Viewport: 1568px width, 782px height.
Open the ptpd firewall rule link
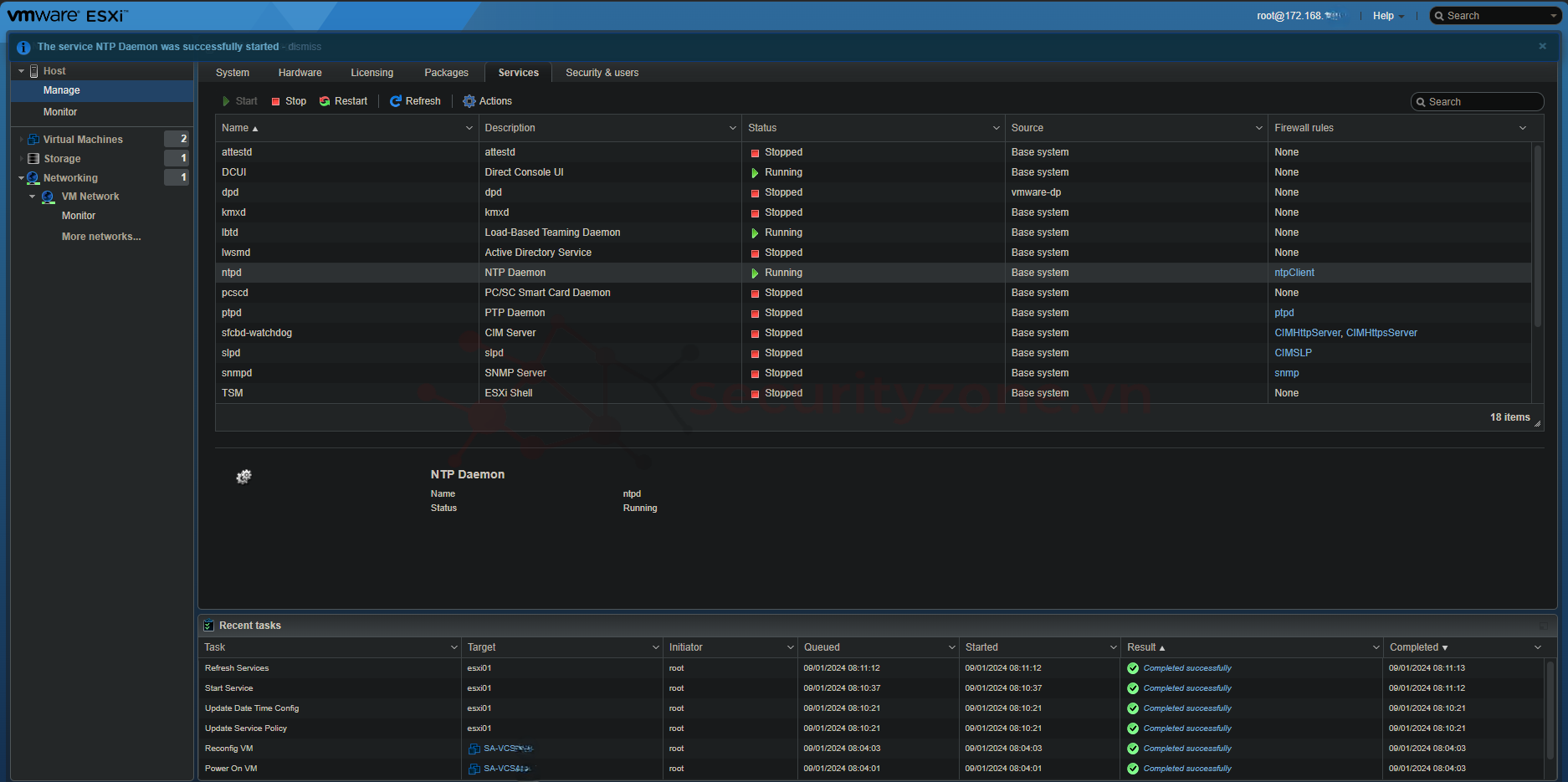tap(1284, 313)
